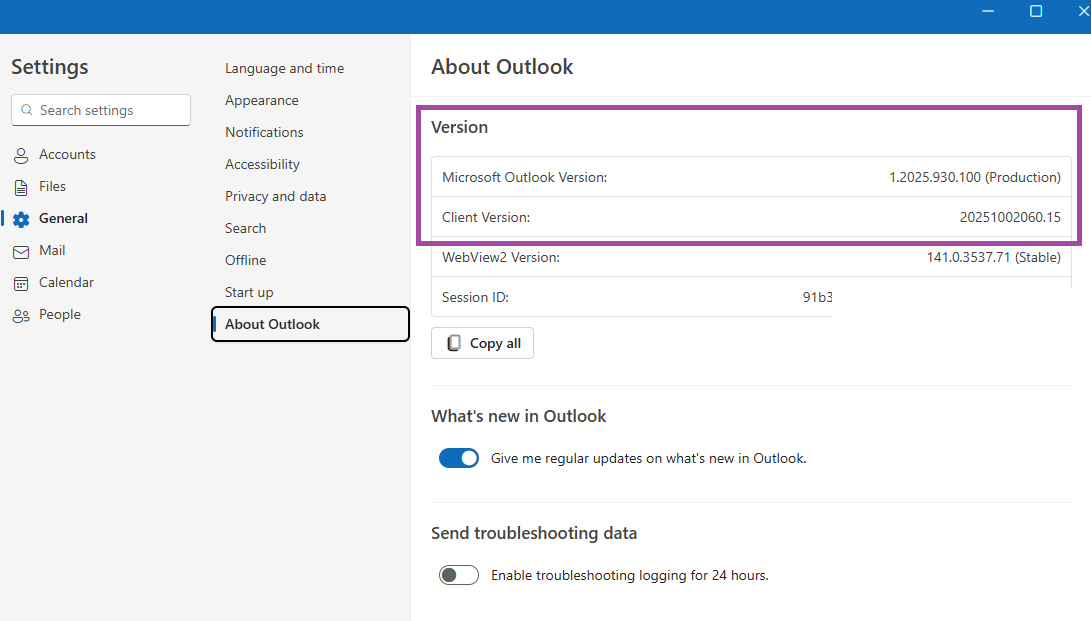Screen dimensions: 1091x621
Task: Maximize the Outlook window
Action: [x=1036, y=11]
